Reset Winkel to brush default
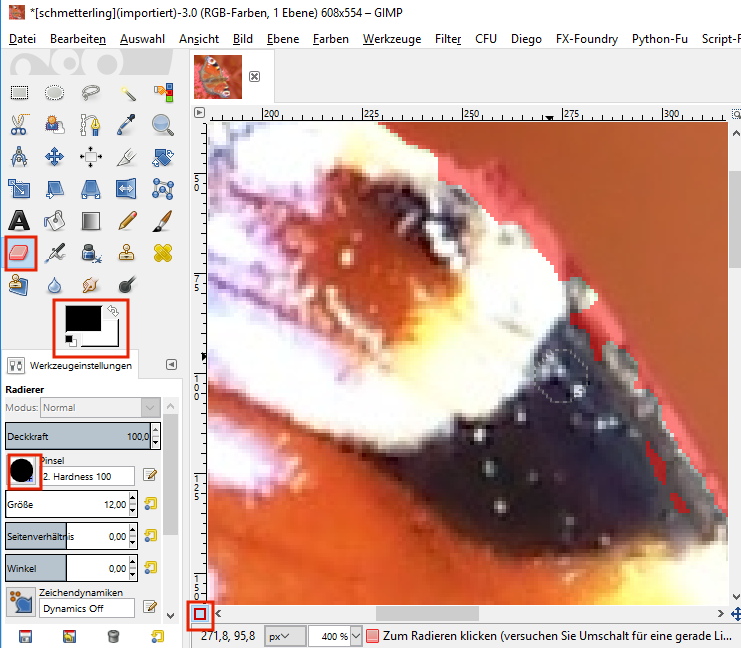 (151, 567)
